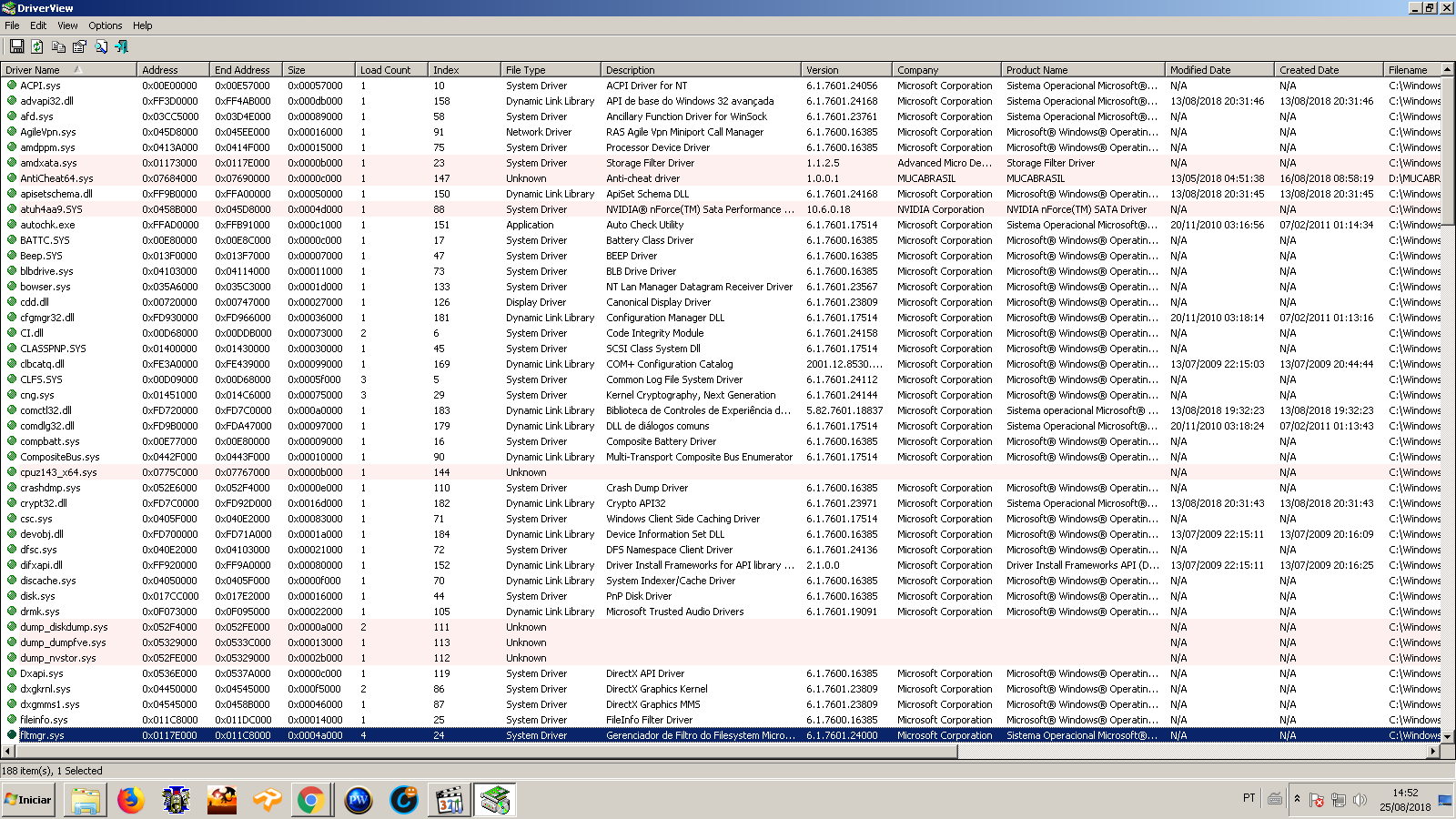Open the View menu
Screen dimensions: 1456x819
coord(67,25)
